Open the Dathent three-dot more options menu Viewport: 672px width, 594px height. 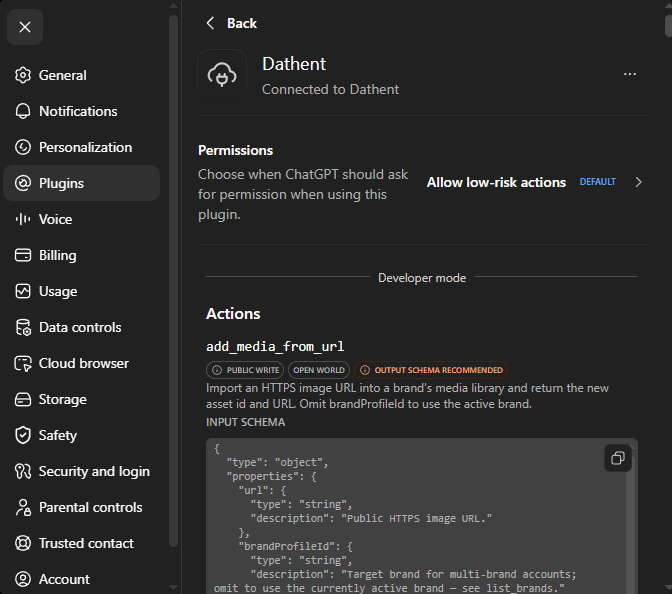pyautogui.click(x=630, y=74)
